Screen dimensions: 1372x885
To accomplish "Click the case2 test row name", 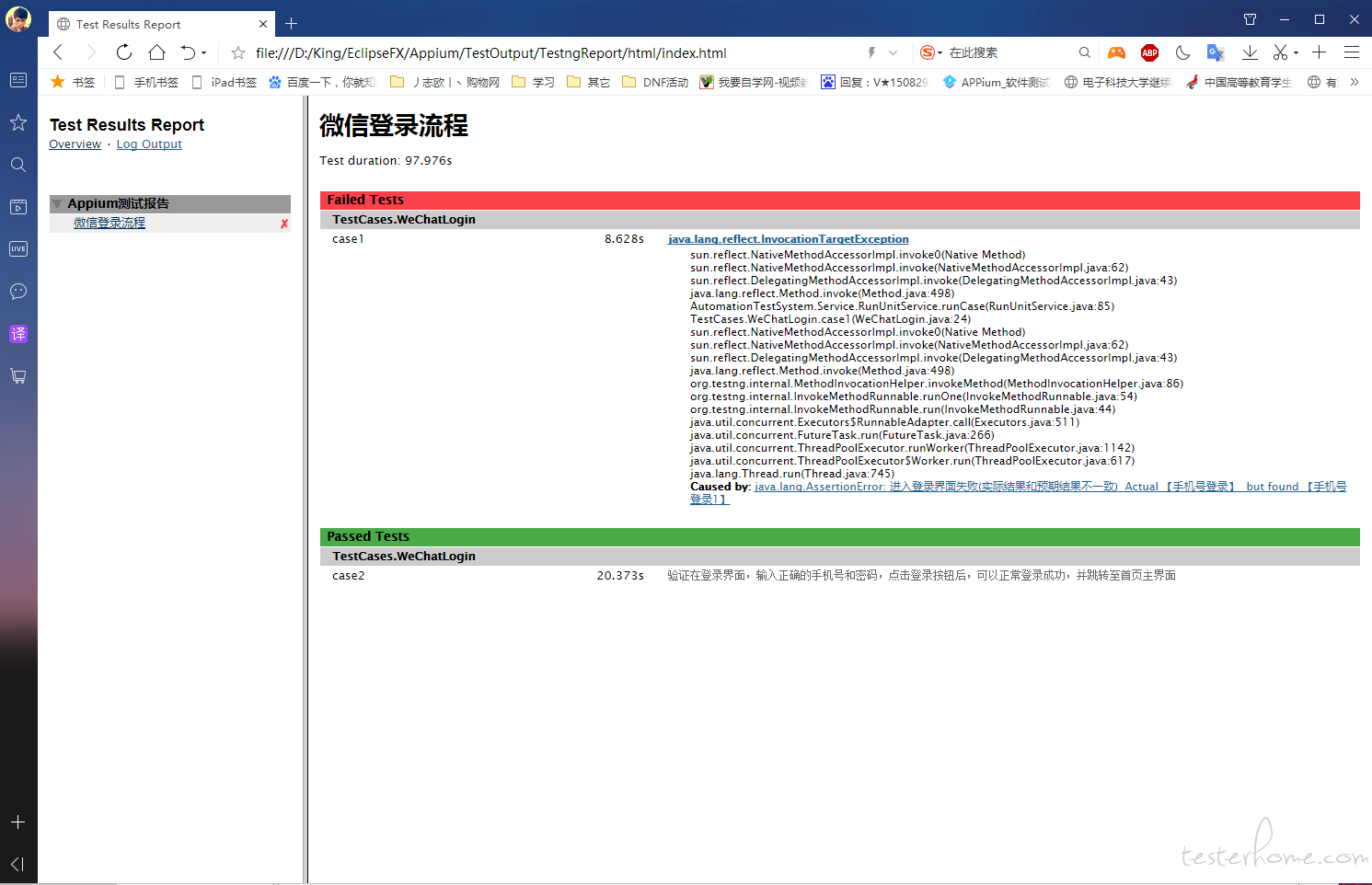I will tap(349, 576).
